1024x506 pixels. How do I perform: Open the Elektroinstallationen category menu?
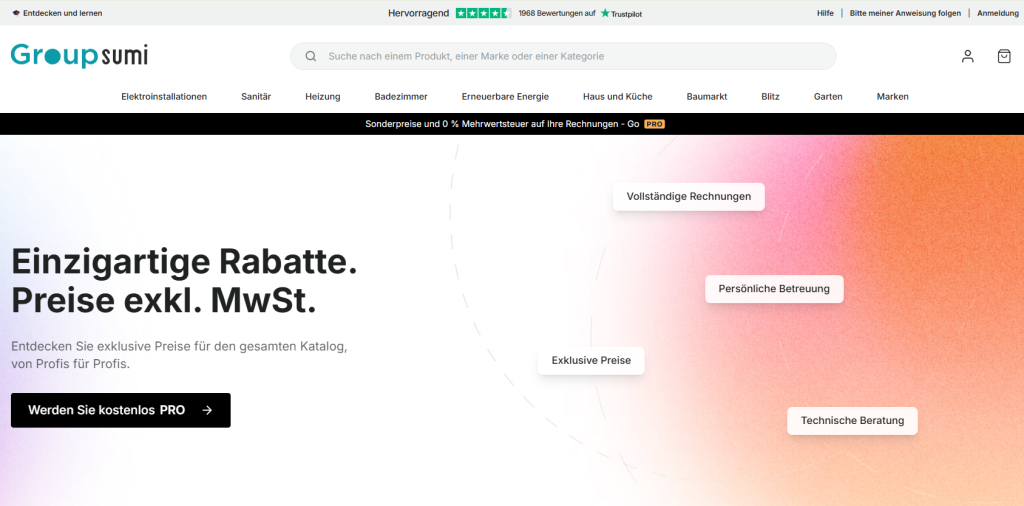164,96
